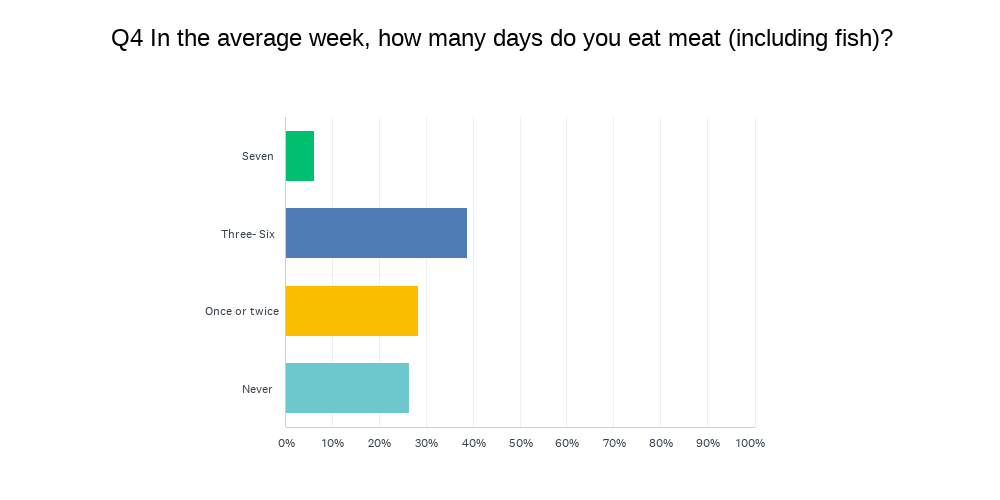1000x500 pixels.
Task: Click the 100% axis tick label
Action: 750,443
